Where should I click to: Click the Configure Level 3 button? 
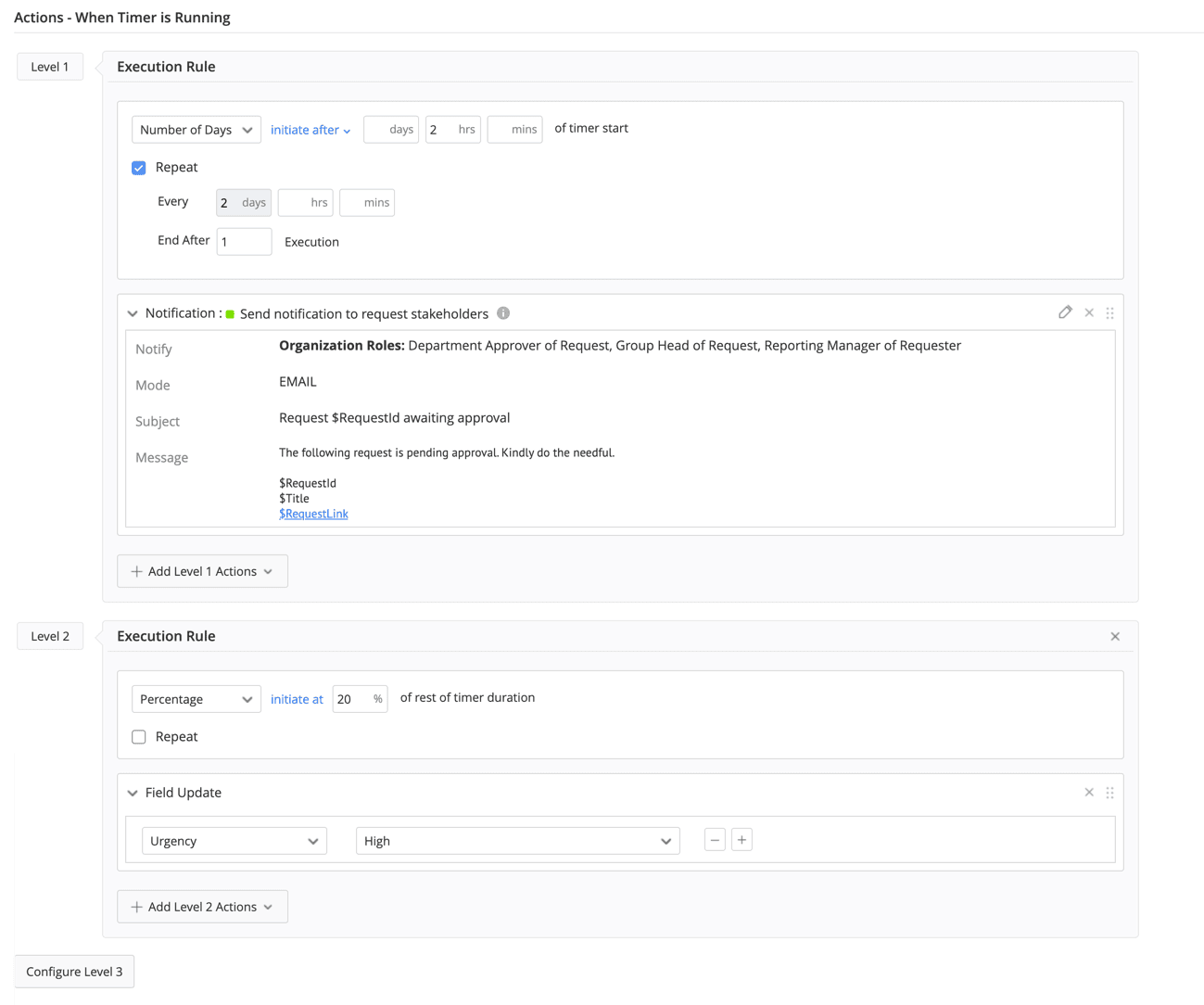pyautogui.click(x=74, y=972)
